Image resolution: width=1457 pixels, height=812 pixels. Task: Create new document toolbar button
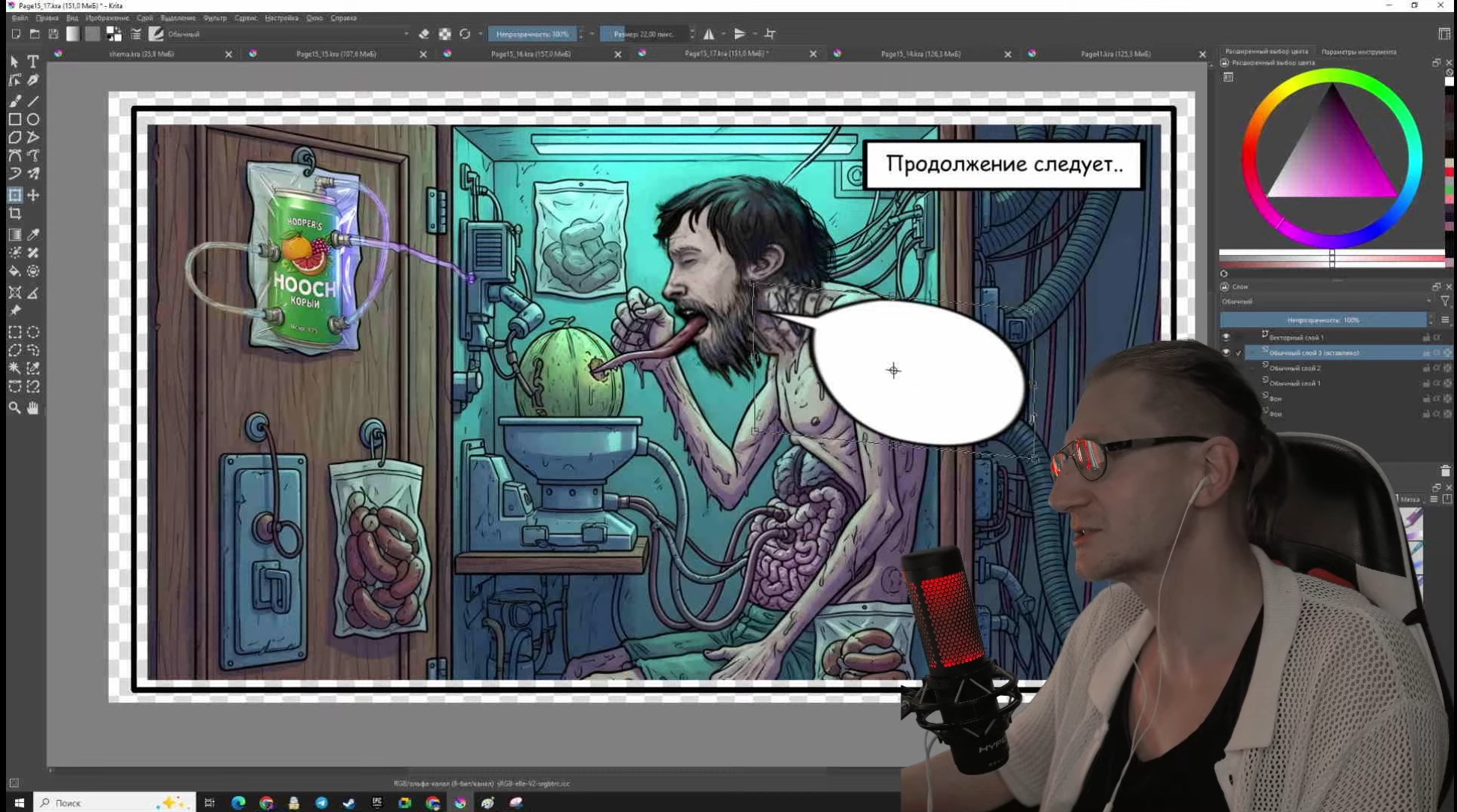tap(16, 34)
